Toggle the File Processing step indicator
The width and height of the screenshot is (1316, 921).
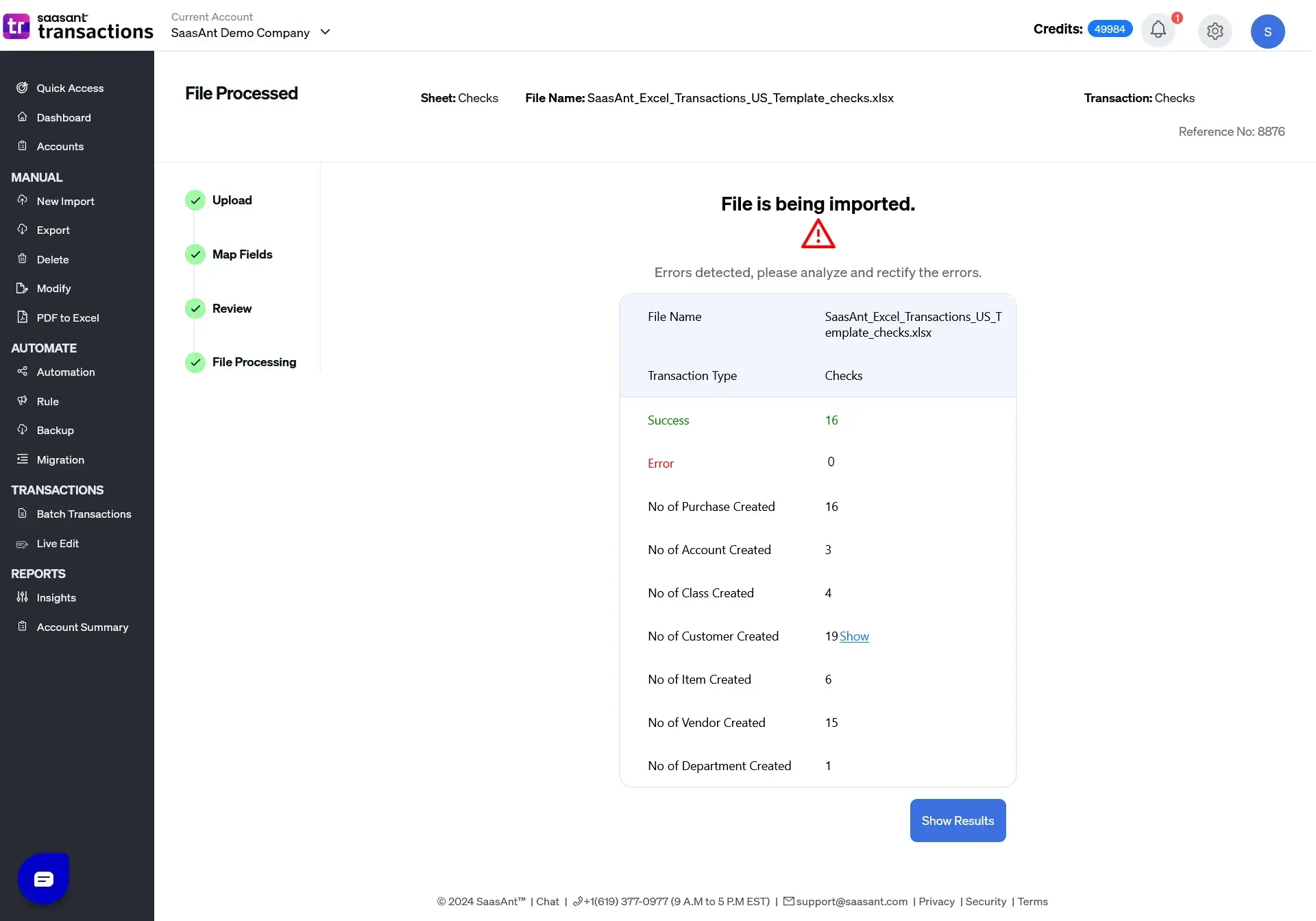[x=196, y=362]
